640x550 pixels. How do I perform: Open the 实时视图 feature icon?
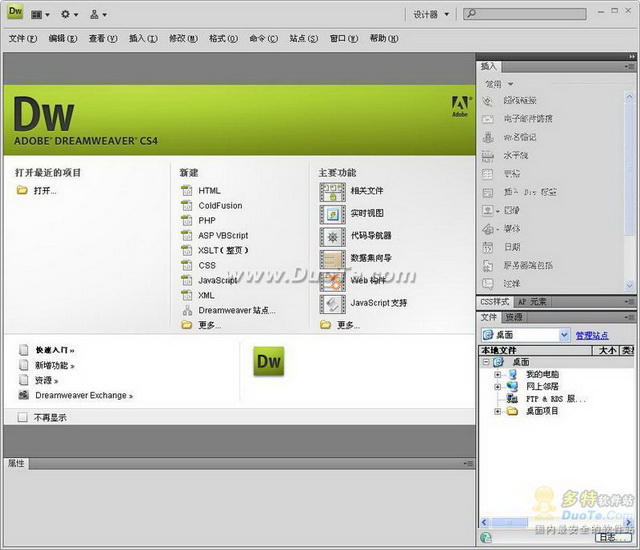(x=332, y=215)
